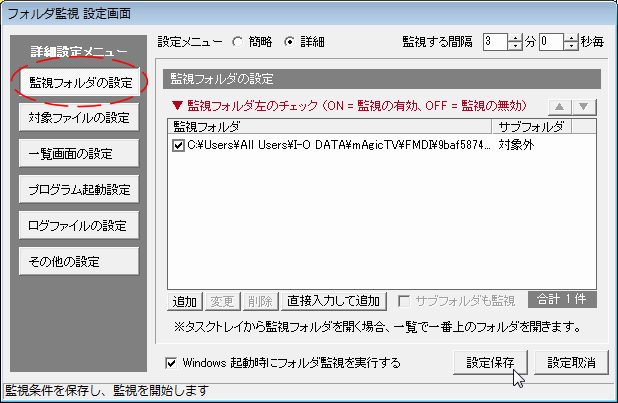
Task: Decrease the minutes interval spinner
Action: coord(515,47)
